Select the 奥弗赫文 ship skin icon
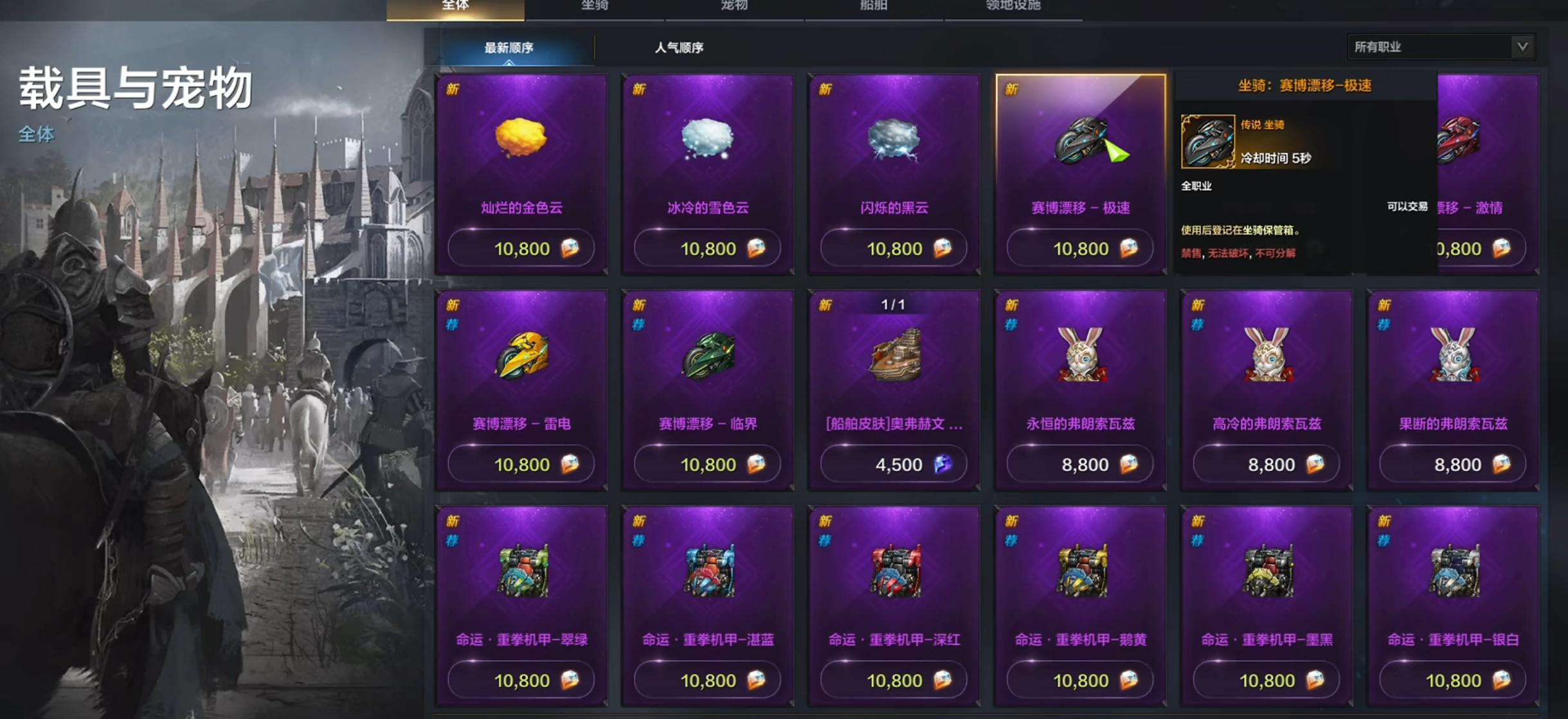The height and width of the screenshot is (719, 1568). point(895,355)
